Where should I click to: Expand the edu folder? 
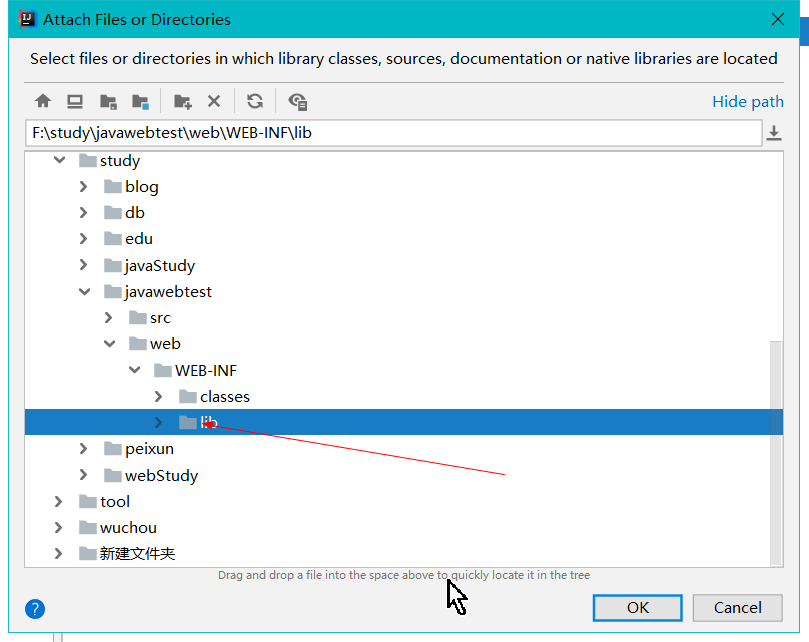[84, 238]
